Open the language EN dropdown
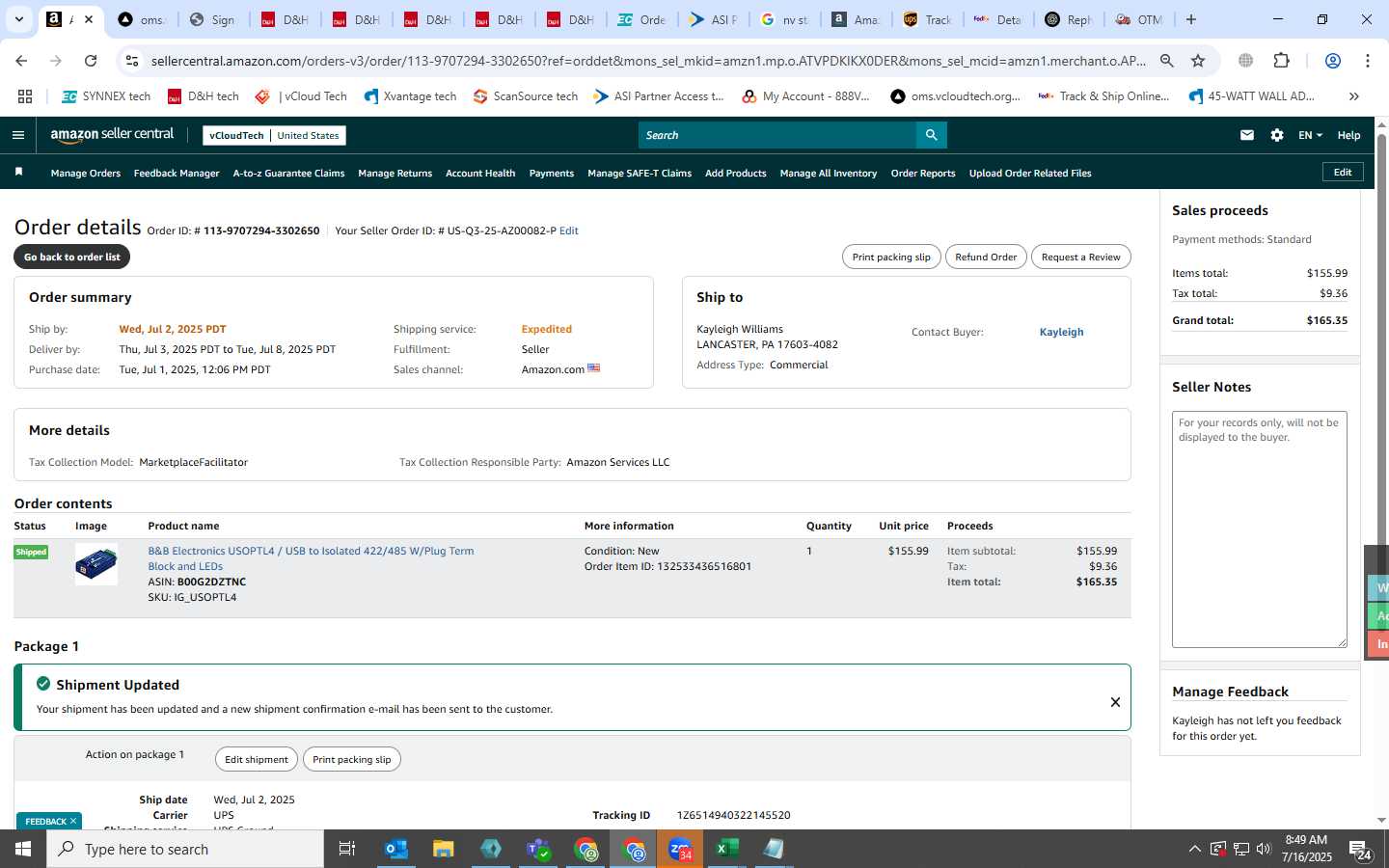Screen dimensions: 1389x868 (1310, 135)
